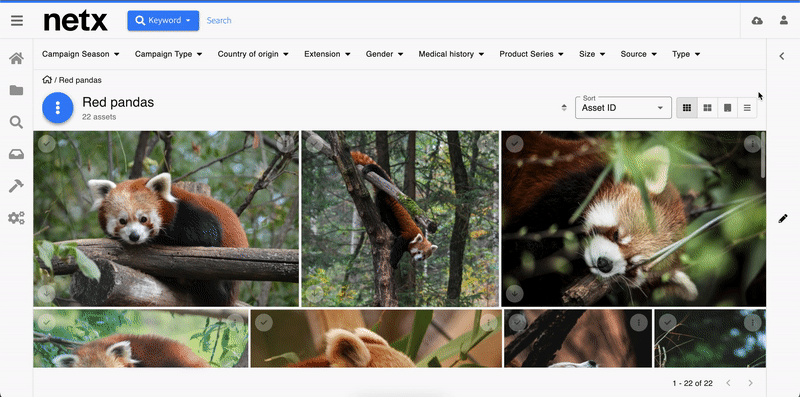The image size is (800, 397).
Task: Select the second-row last image checkbox
Action: tap(667, 322)
